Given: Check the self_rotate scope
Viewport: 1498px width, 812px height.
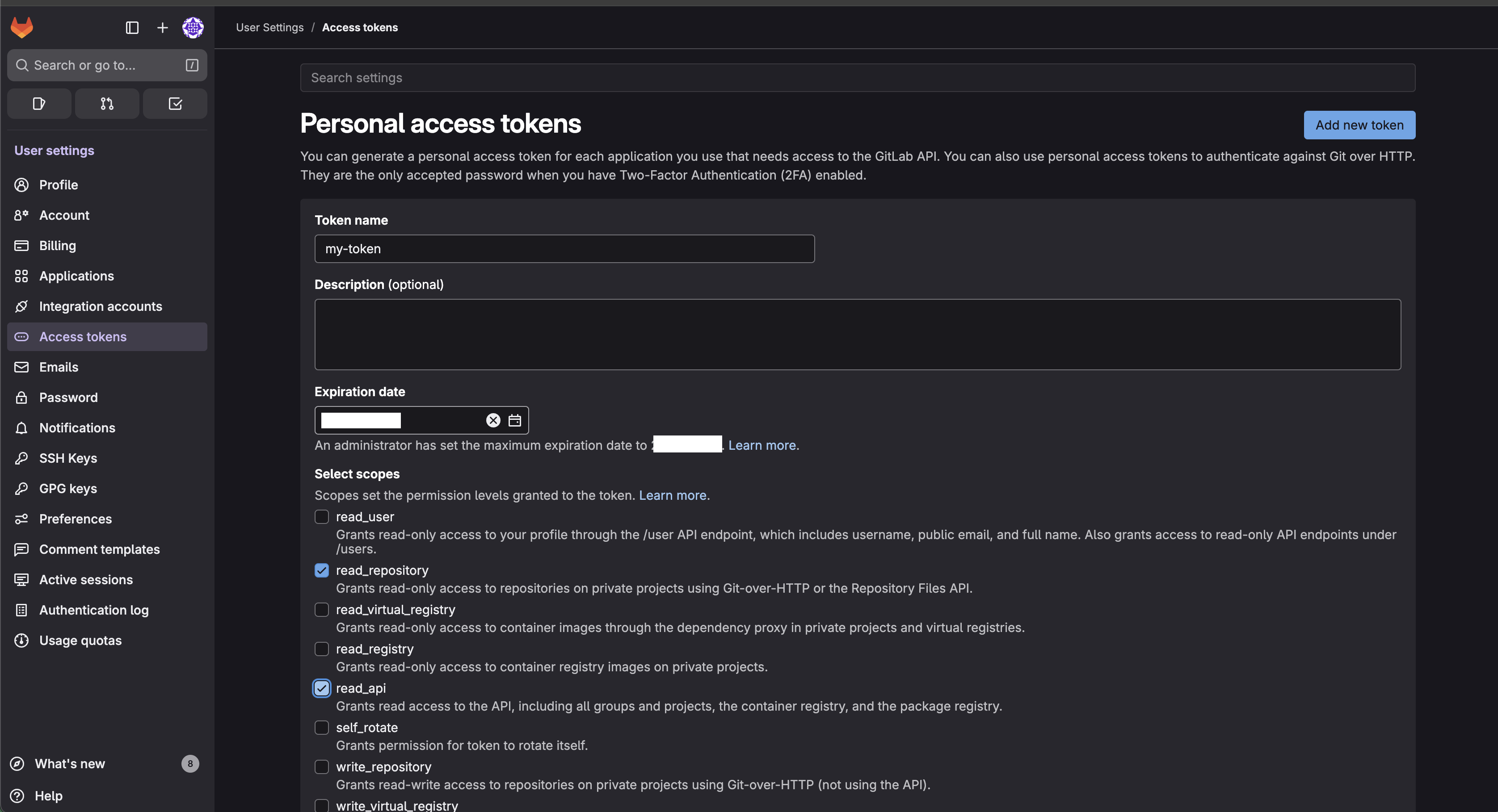Looking at the screenshot, I should 322,728.
